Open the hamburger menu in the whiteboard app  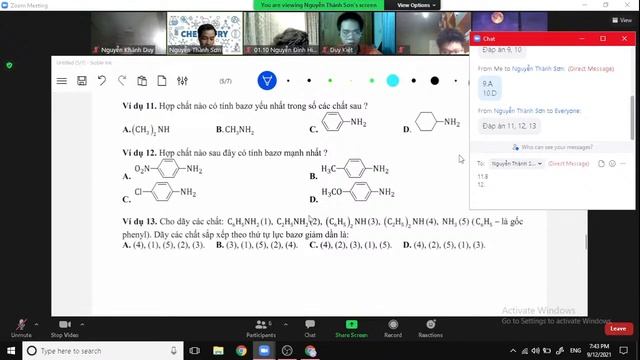tap(62, 81)
